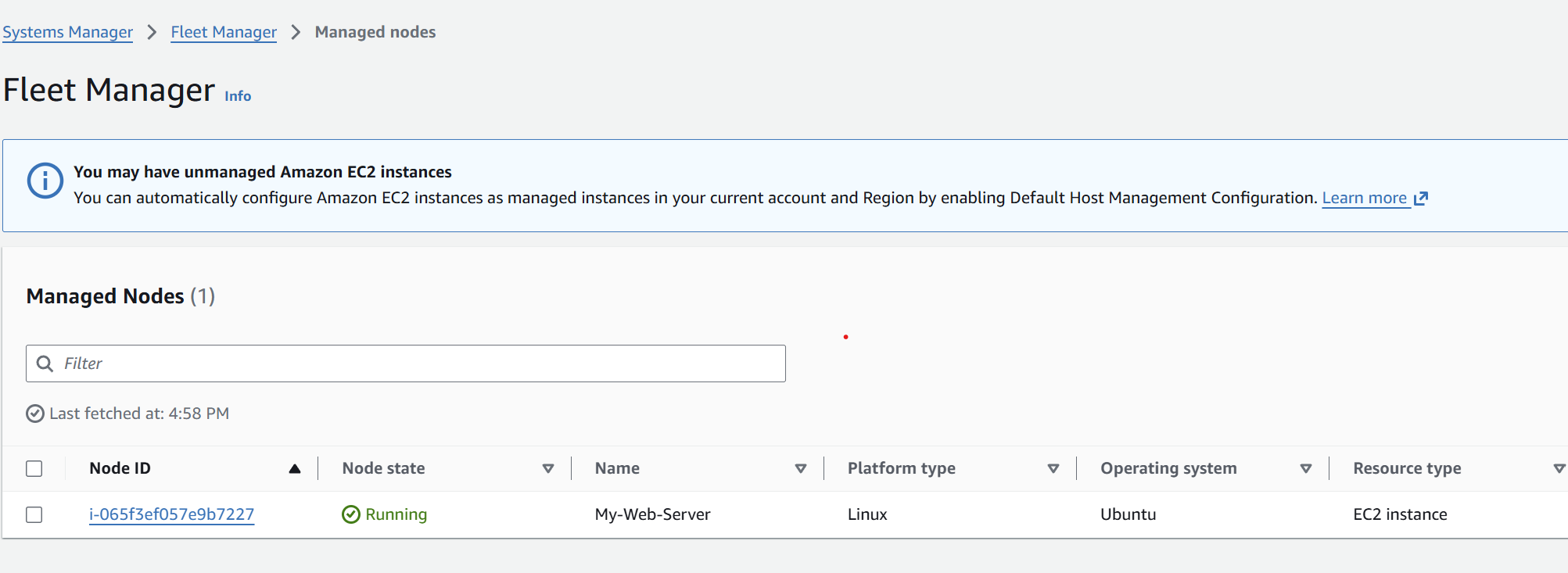Screen dimensions: 1568x573
Task: Click the Name column header text
Action: pyautogui.click(x=617, y=468)
